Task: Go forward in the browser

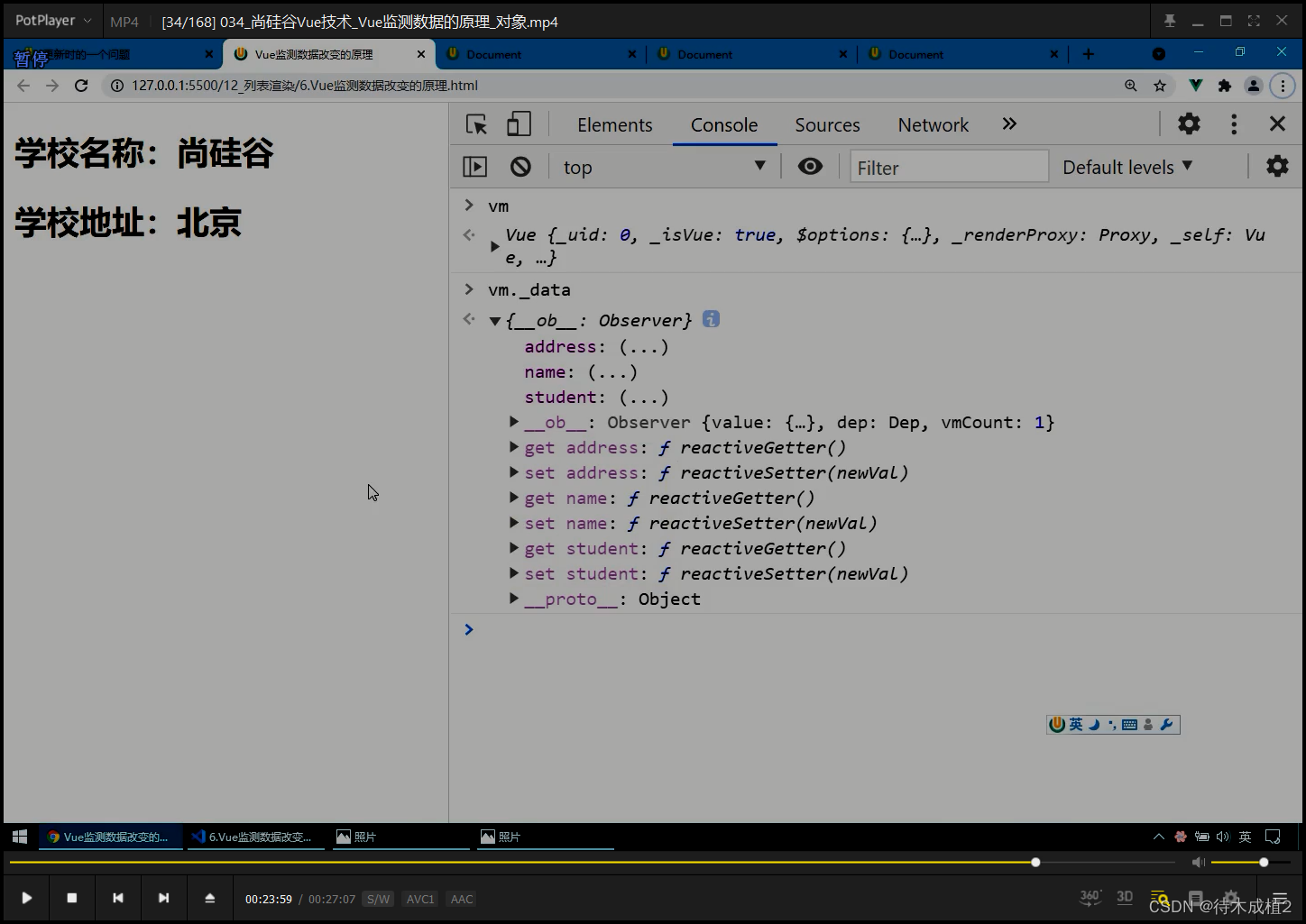Action: tap(52, 86)
